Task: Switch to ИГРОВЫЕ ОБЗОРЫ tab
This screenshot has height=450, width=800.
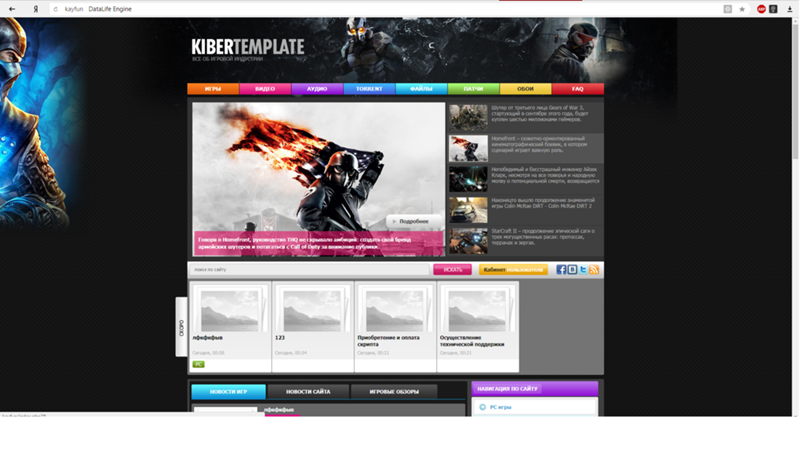Action: (394, 391)
